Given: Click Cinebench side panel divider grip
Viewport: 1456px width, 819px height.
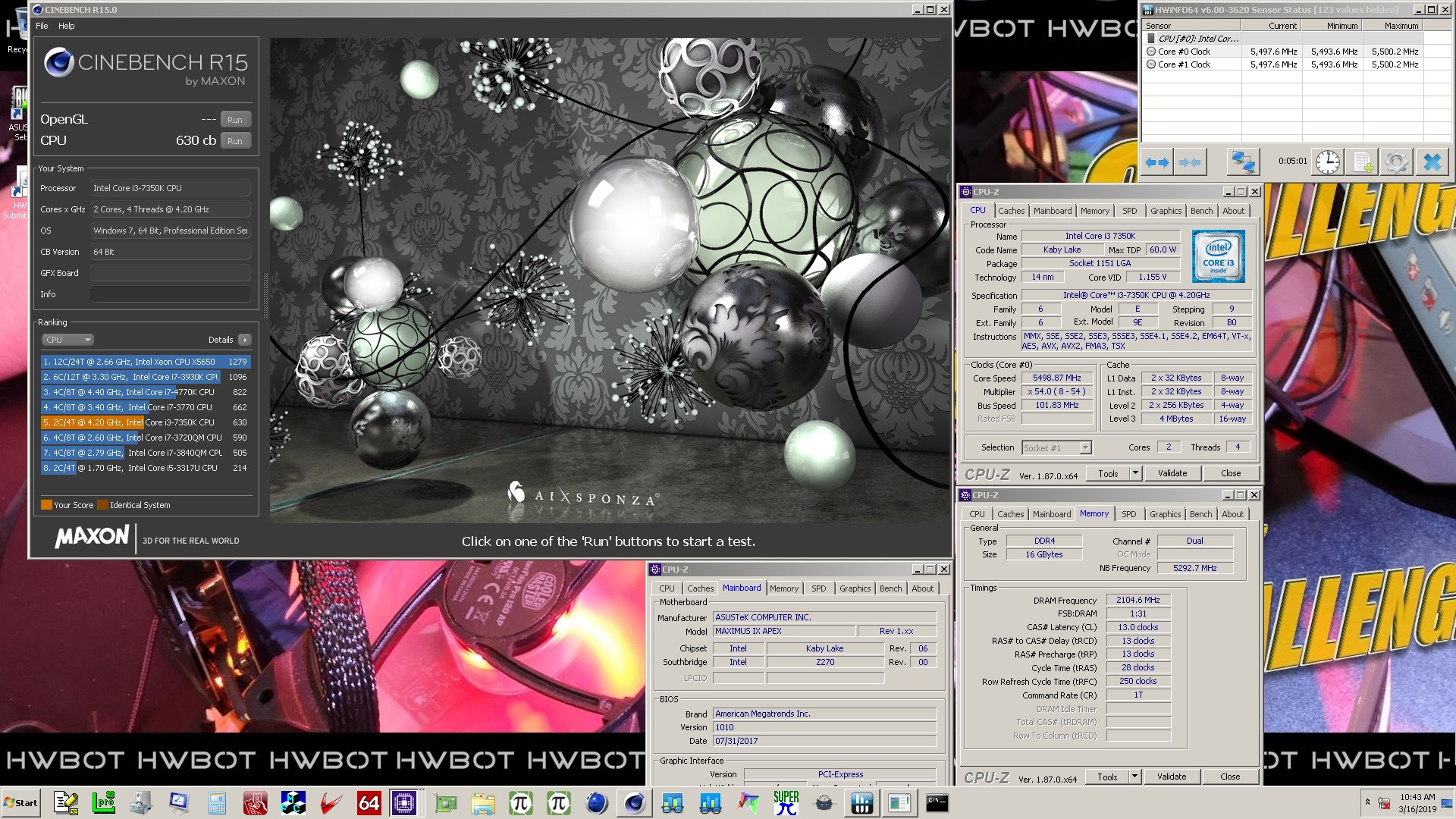Looking at the screenshot, I should click(265, 296).
